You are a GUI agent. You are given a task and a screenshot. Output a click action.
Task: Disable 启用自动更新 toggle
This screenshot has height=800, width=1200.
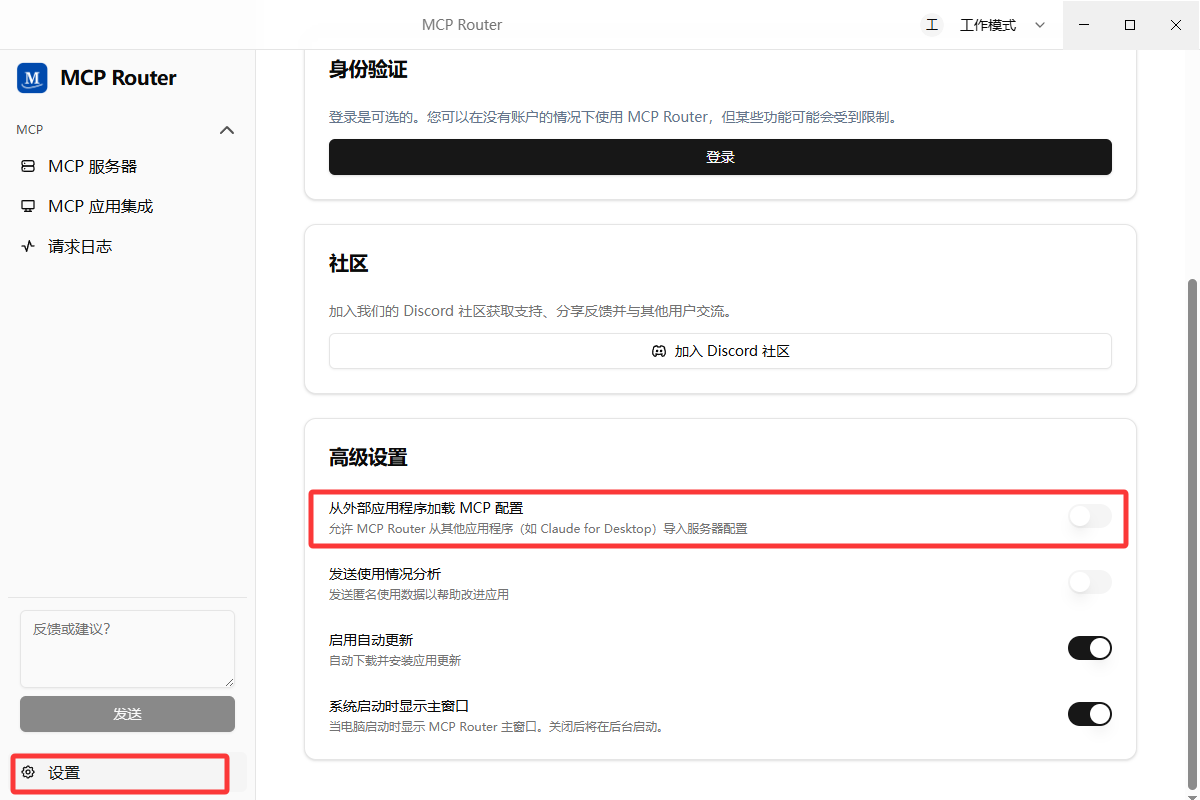coord(1090,648)
